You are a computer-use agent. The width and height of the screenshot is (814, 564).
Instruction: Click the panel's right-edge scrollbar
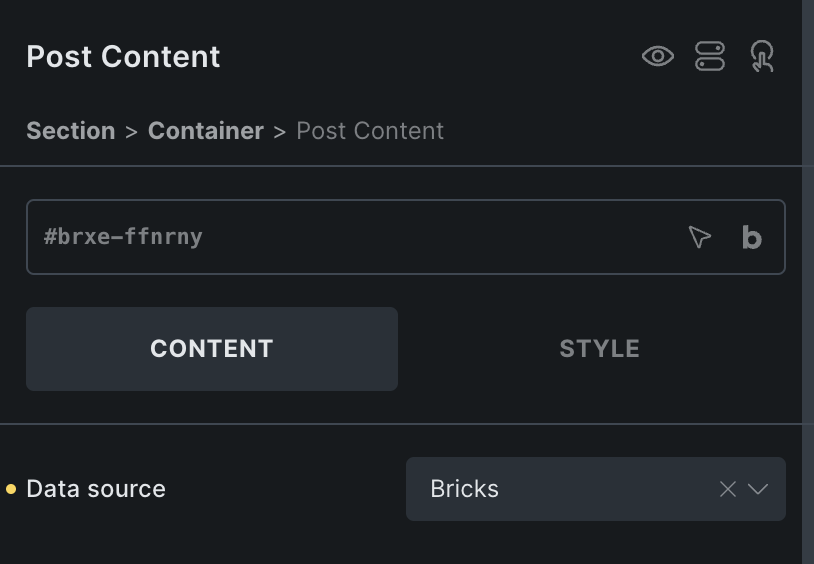tap(808, 282)
